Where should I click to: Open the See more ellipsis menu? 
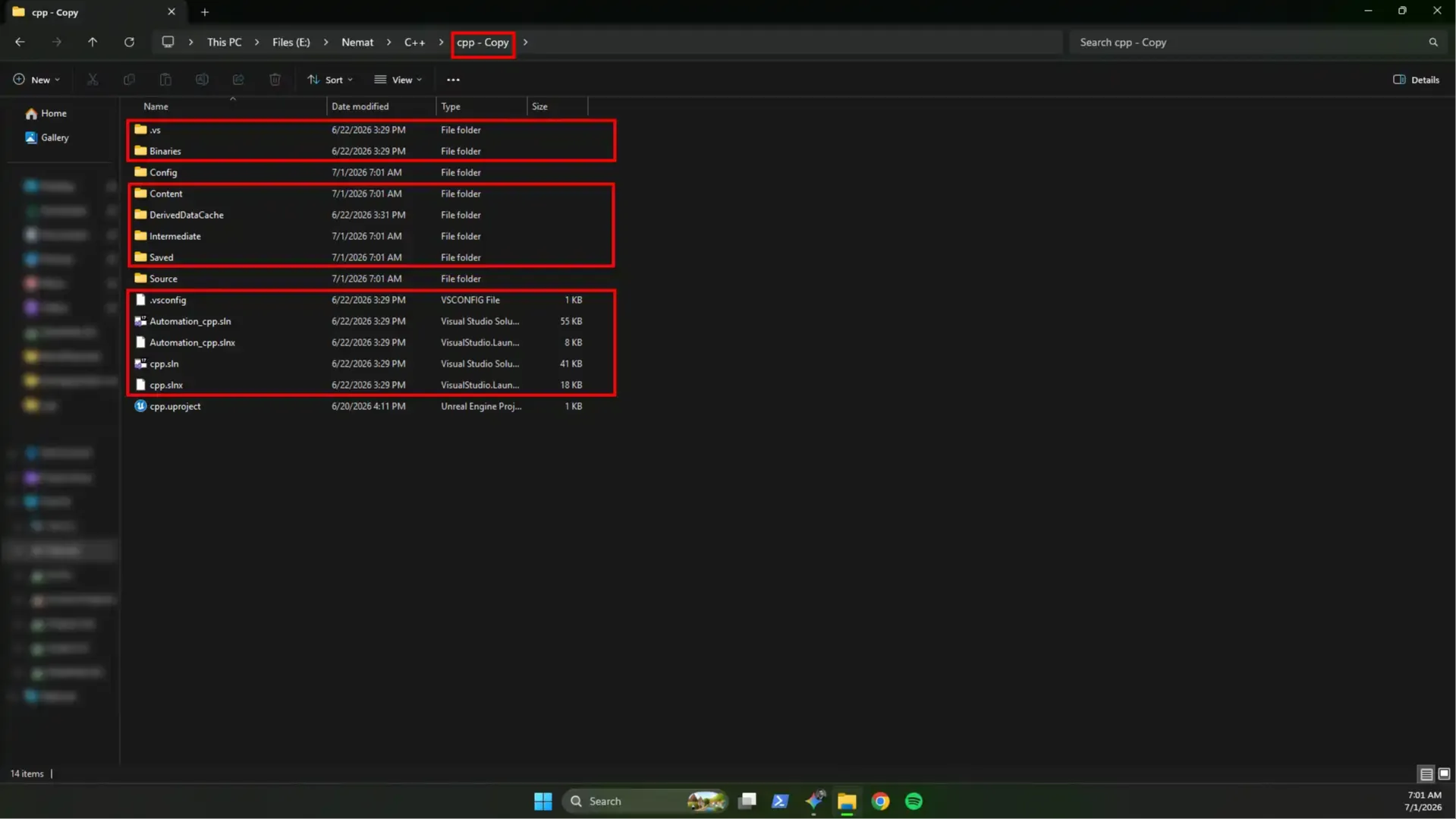453,80
